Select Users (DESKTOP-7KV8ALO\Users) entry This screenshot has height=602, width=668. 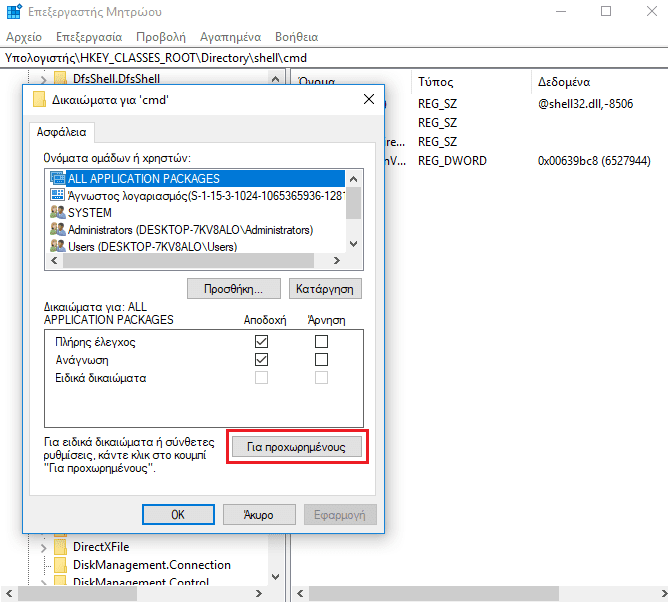click(152, 246)
